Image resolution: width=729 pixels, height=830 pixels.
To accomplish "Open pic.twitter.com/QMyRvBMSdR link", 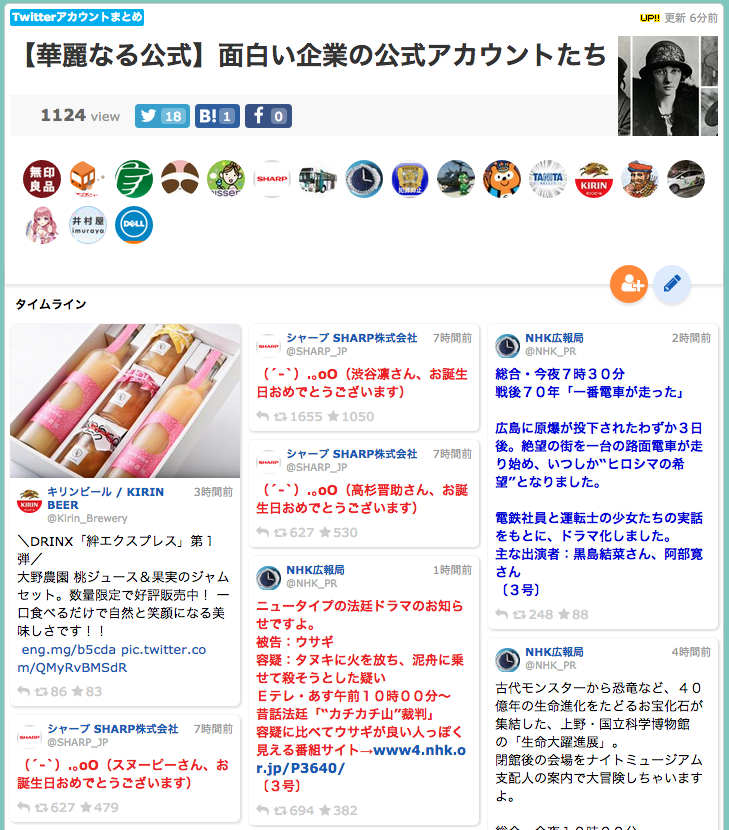I will click(x=112, y=658).
